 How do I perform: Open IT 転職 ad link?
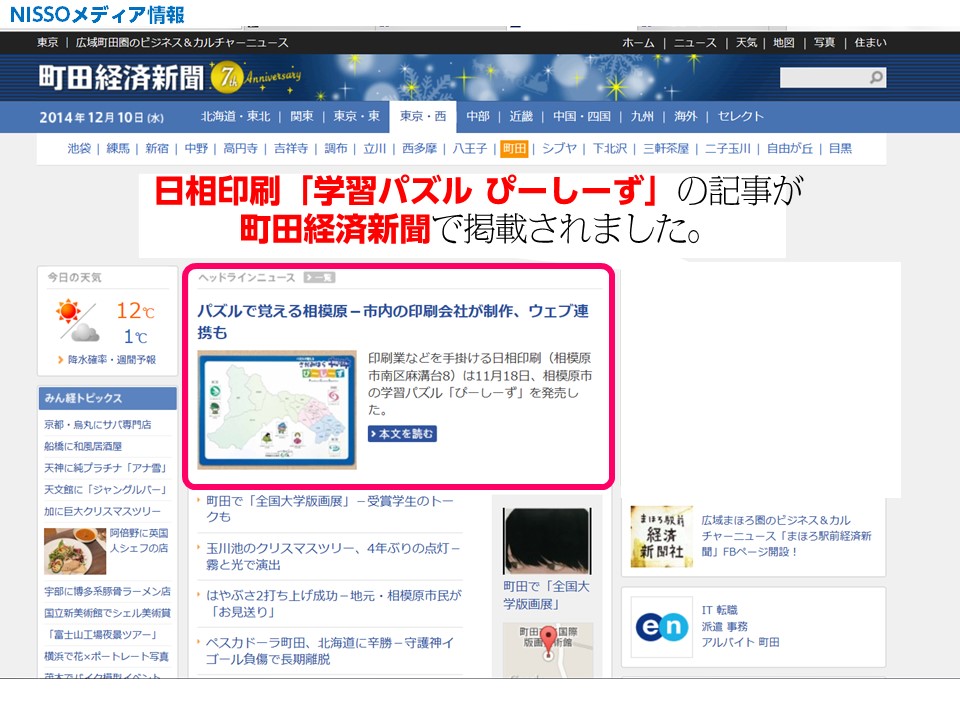pos(719,610)
